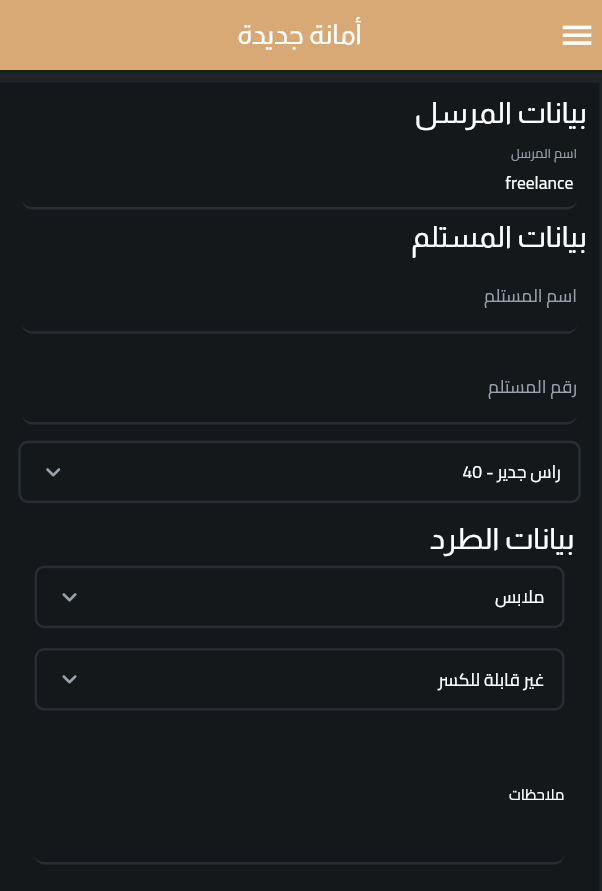Viewport: 602px width, 891px height.
Task: Click the small 'اسم المرسل' field label
Action: point(543,154)
